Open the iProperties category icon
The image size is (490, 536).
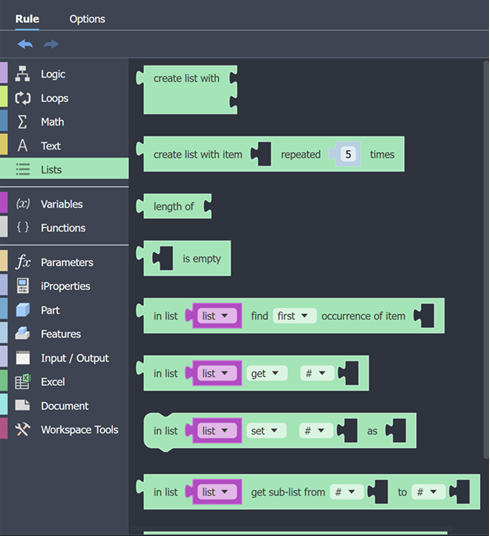(23, 286)
